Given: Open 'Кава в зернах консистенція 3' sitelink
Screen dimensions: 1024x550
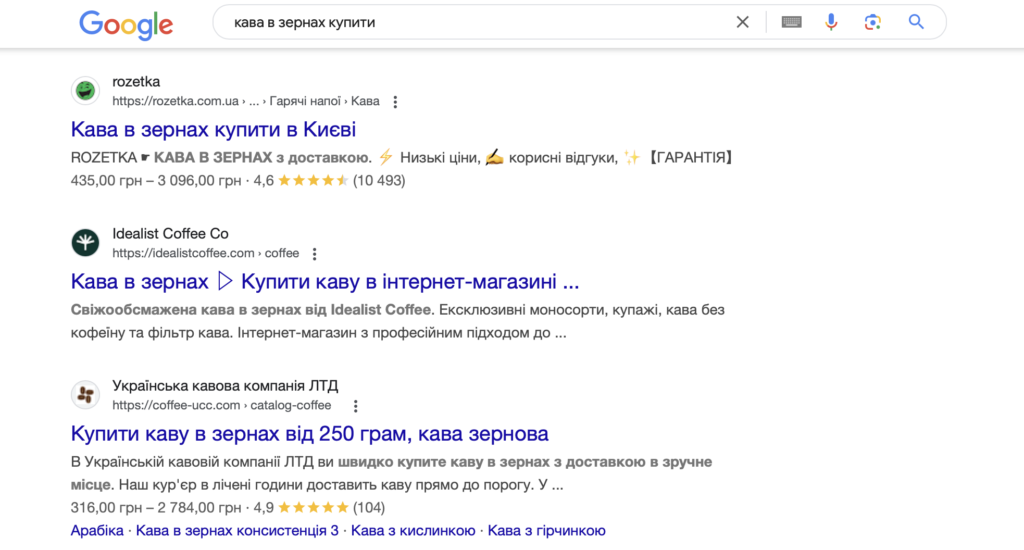Looking at the screenshot, I should click(237, 530).
